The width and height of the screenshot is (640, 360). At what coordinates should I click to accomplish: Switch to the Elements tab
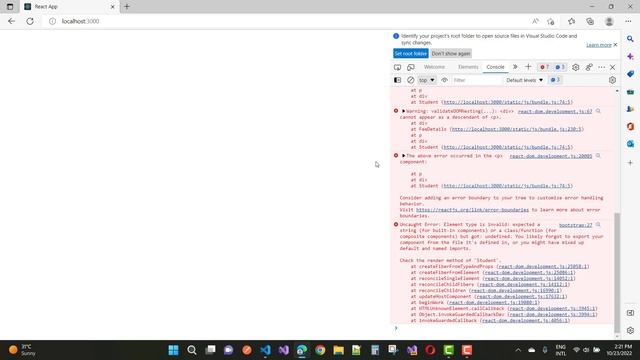coord(468,67)
